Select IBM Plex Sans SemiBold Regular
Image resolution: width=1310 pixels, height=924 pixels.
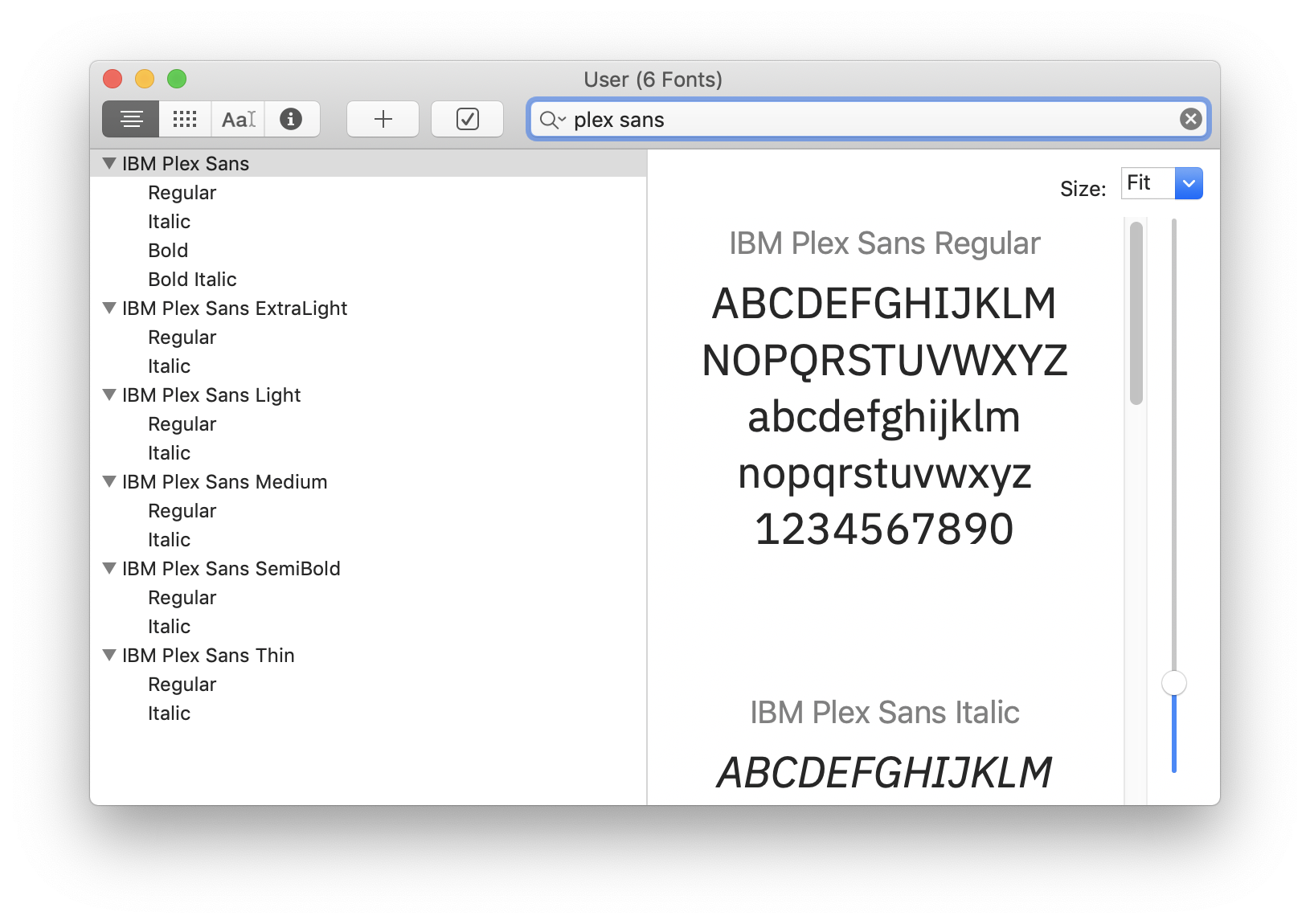click(182, 597)
